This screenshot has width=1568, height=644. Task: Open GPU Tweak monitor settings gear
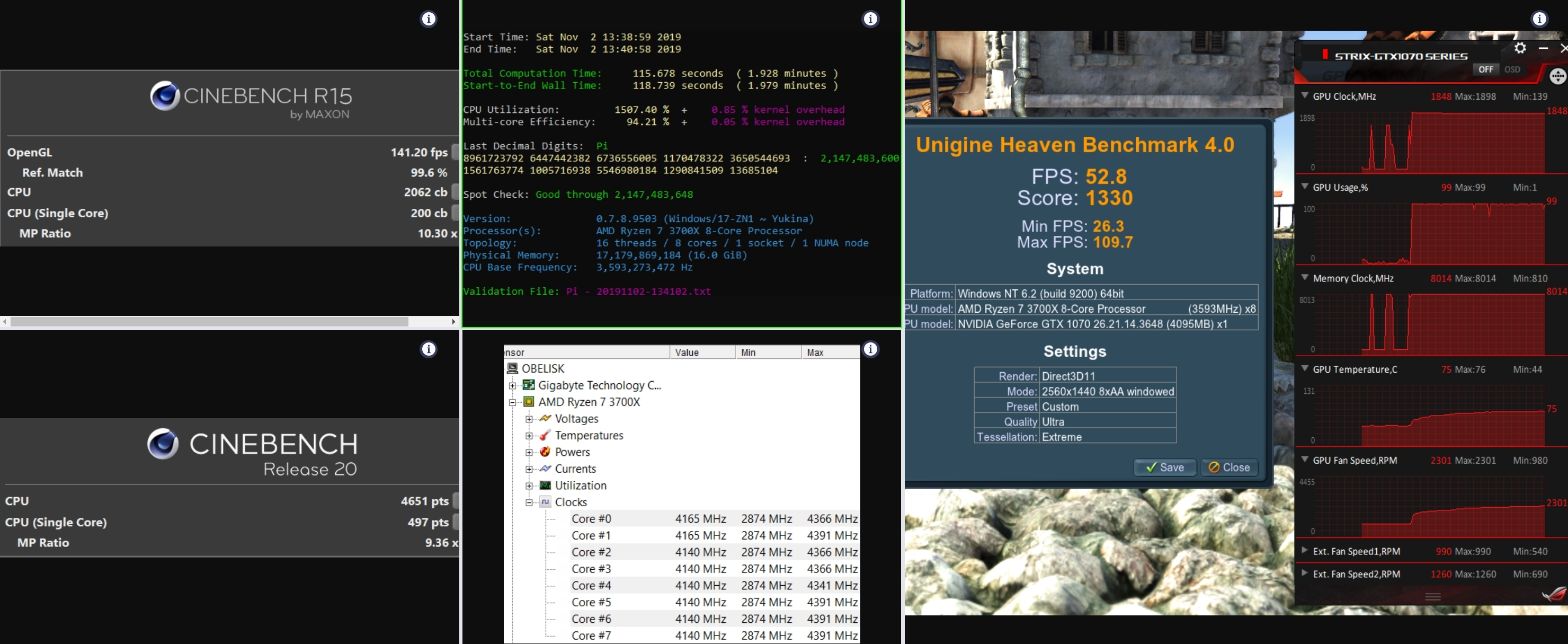coord(1520,48)
